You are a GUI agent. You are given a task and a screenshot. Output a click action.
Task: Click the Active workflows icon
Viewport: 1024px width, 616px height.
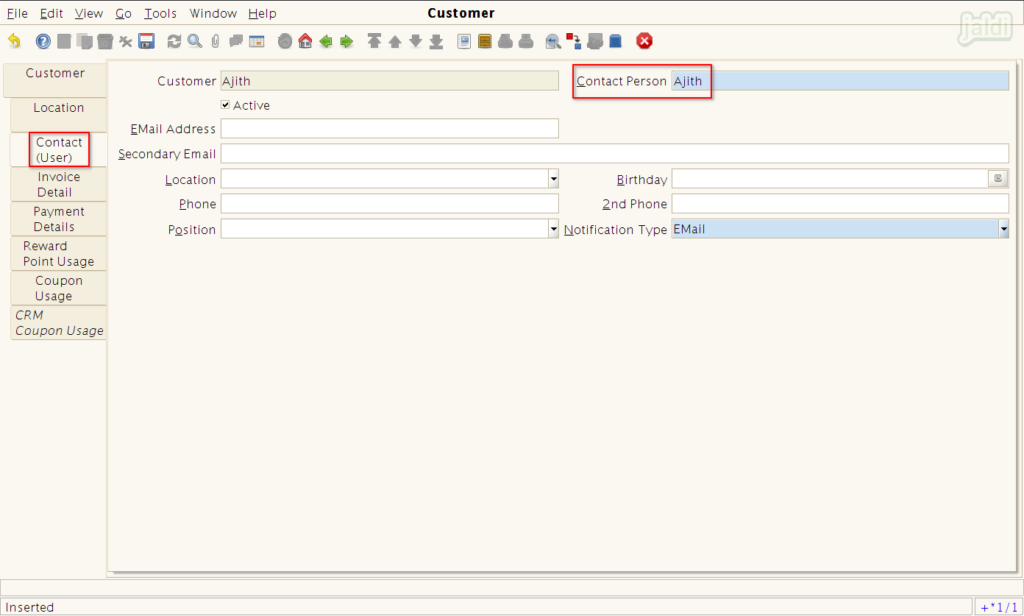click(x=573, y=41)
